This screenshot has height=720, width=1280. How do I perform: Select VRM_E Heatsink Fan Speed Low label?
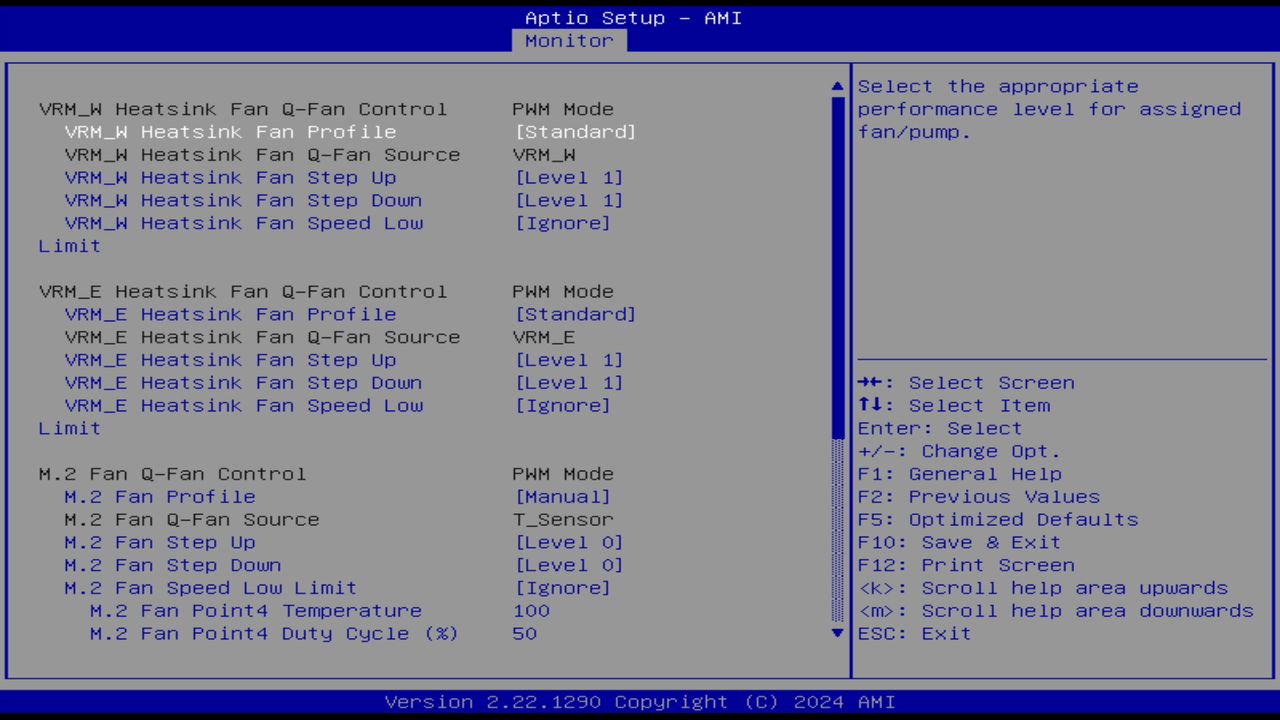tap(243, 407)
